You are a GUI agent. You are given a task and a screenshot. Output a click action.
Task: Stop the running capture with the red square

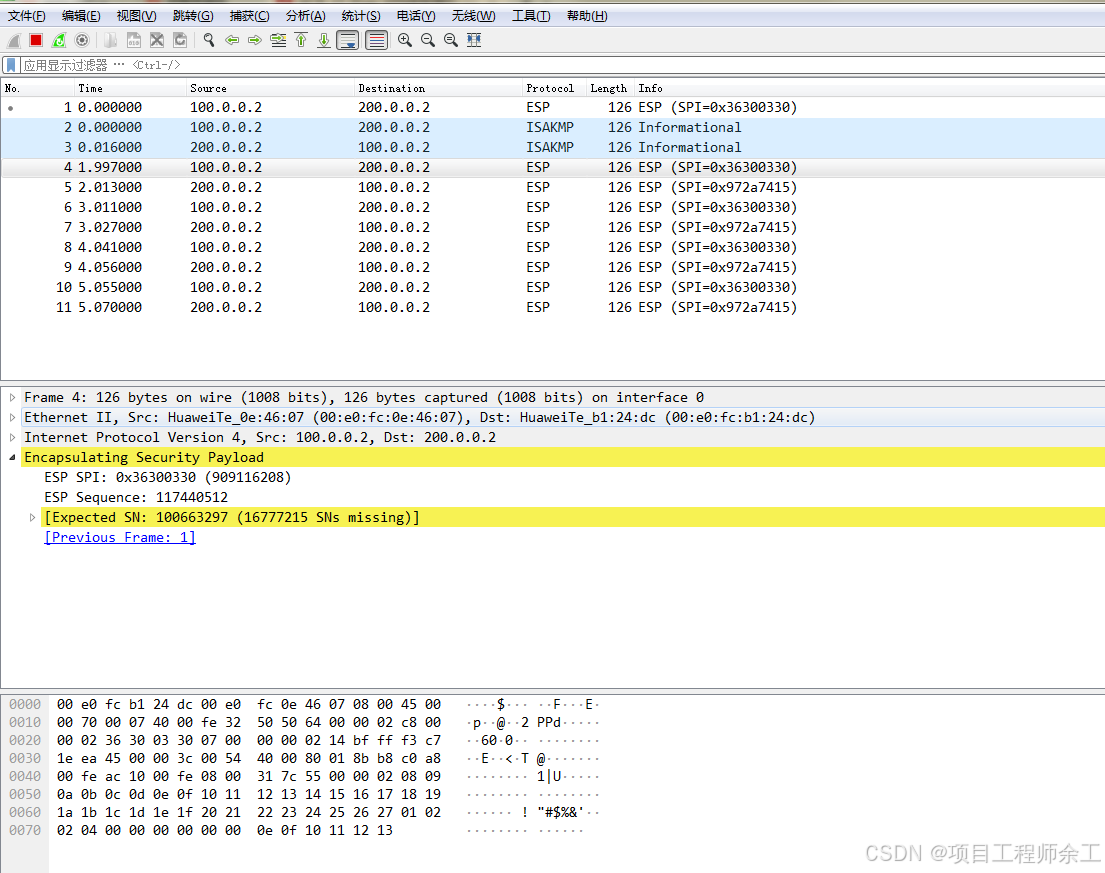tap(36, 40)
